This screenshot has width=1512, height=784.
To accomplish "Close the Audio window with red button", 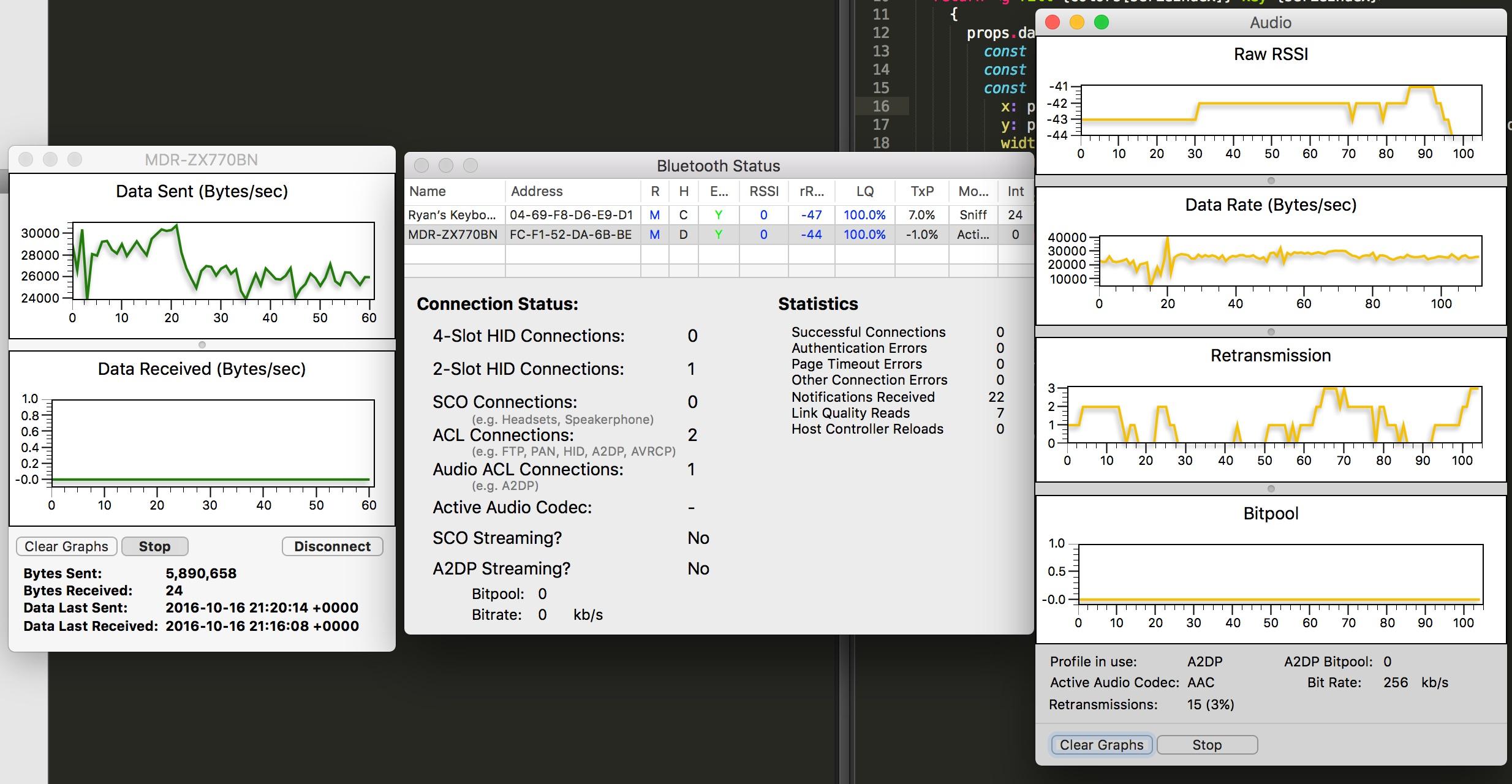I will click(x=1053, y=23).
